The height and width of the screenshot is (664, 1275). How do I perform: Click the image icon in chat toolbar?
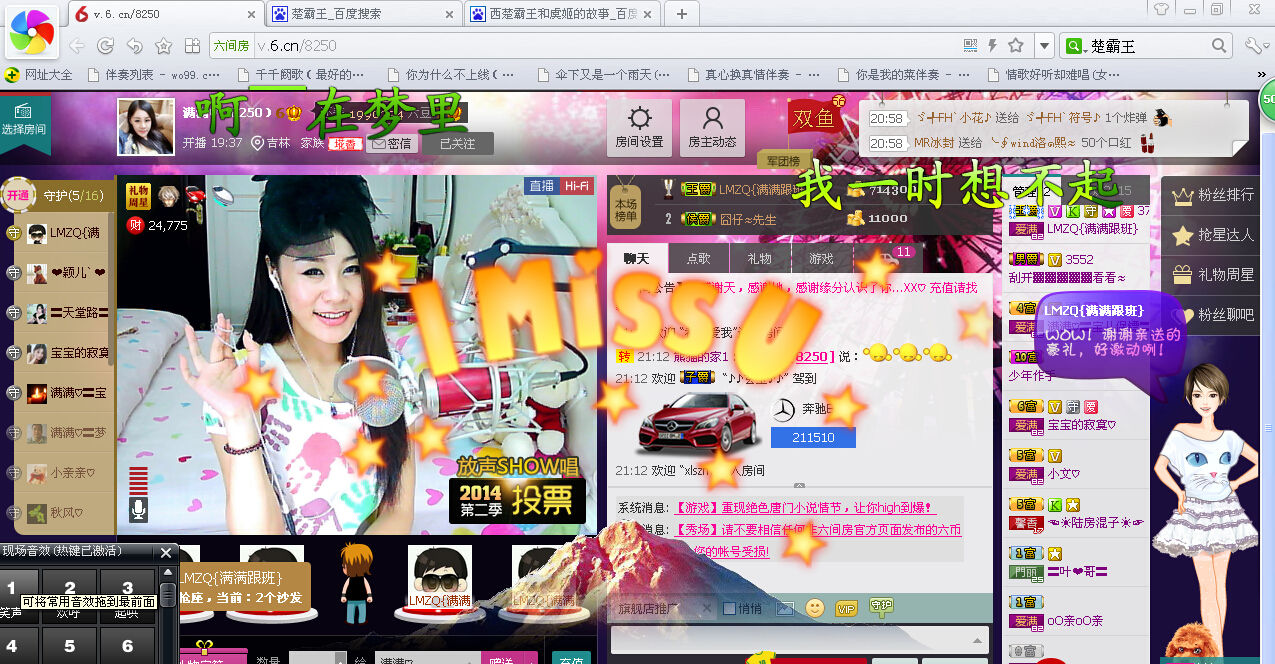click(x=786, y=608)
